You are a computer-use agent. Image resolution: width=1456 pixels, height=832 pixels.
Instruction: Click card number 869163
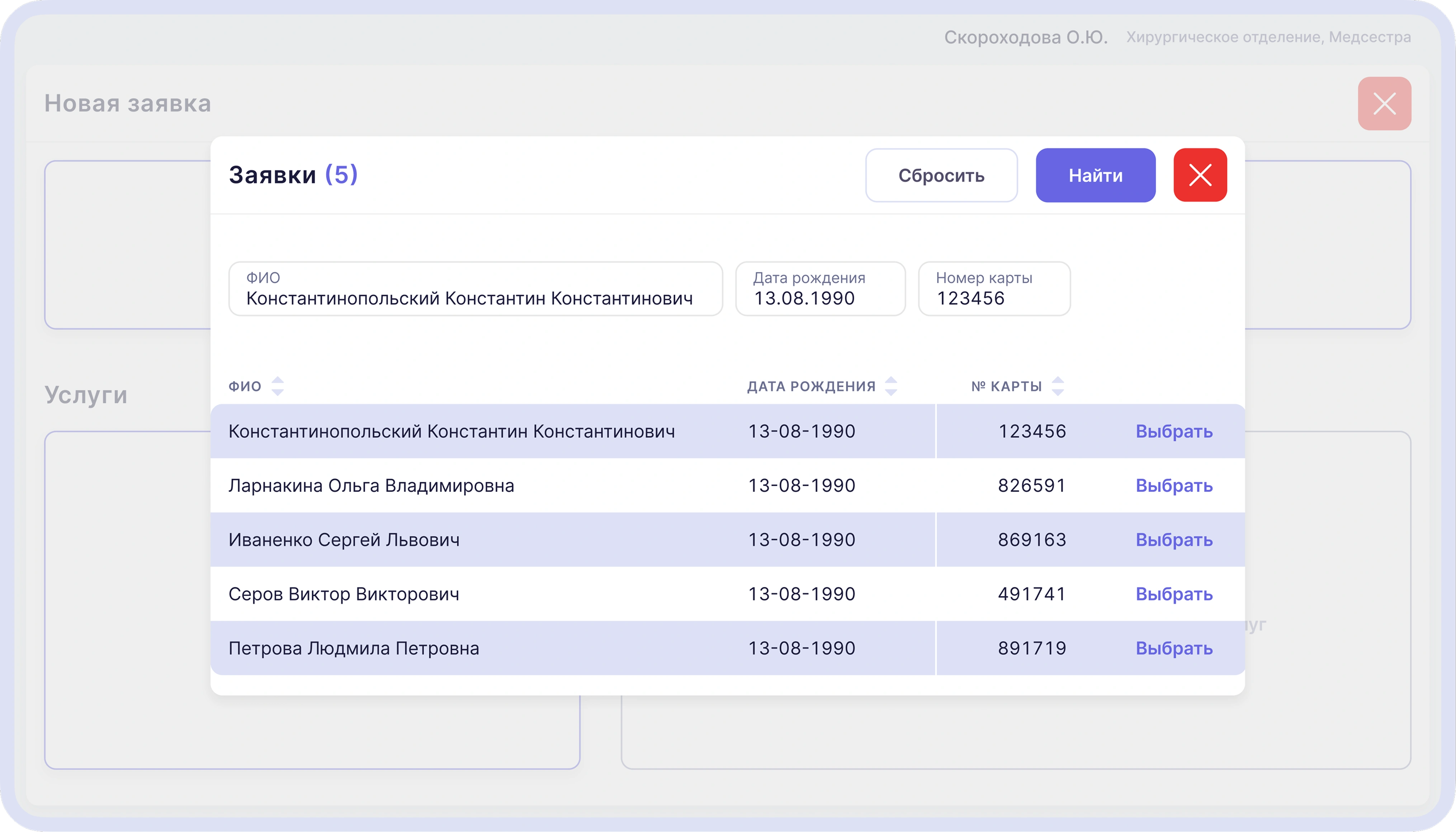coord(1032,540)
